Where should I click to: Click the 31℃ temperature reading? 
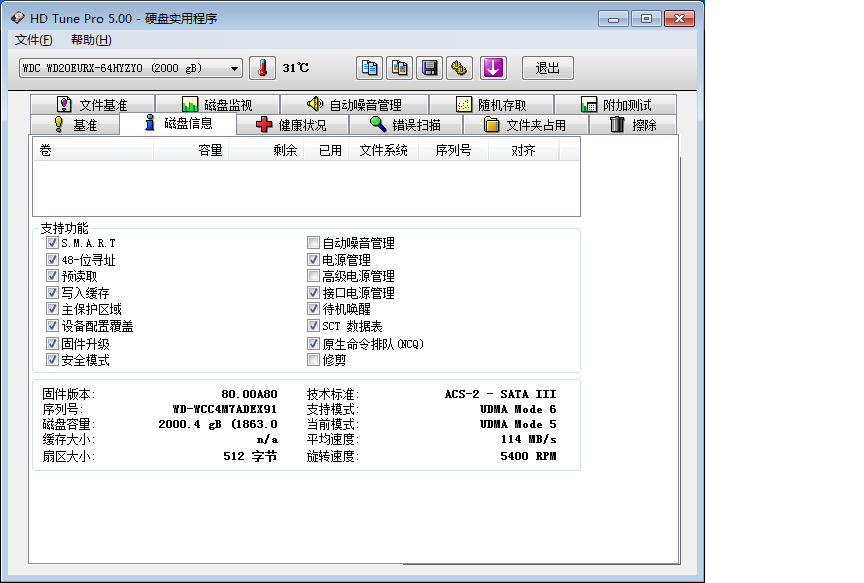296,68
